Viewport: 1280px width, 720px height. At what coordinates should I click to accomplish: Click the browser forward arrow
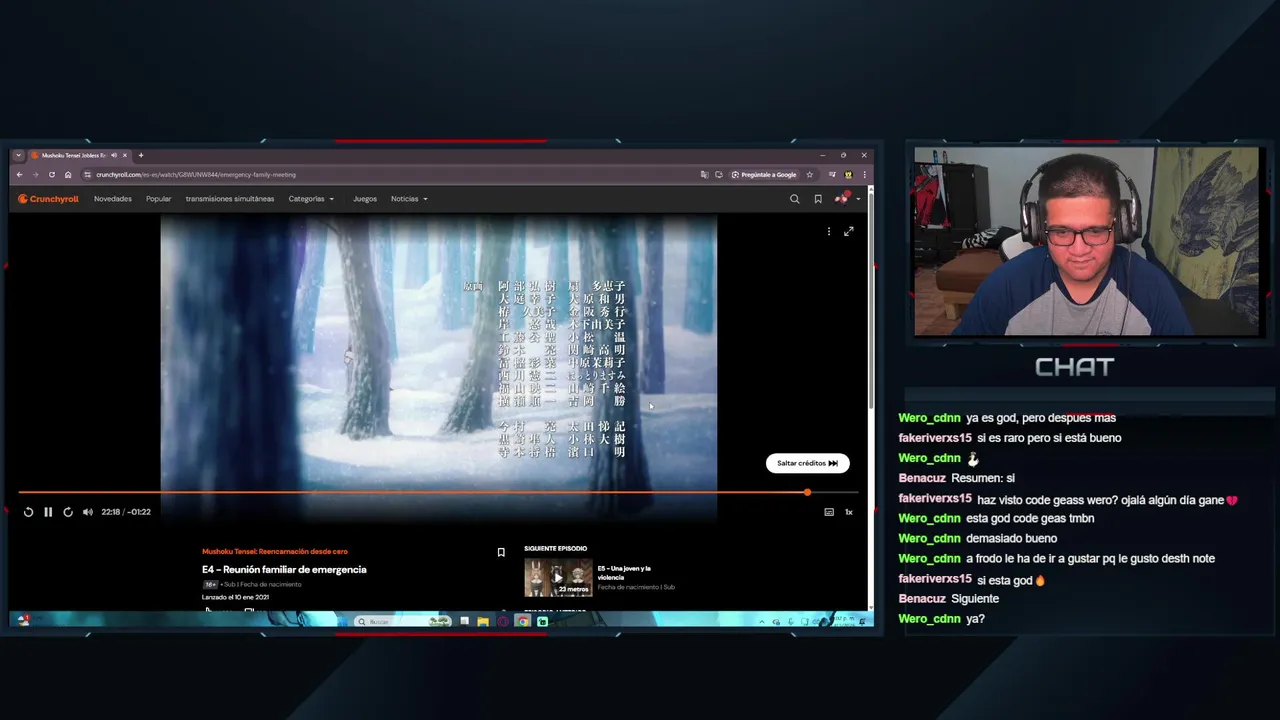click(x=35, y=175)
